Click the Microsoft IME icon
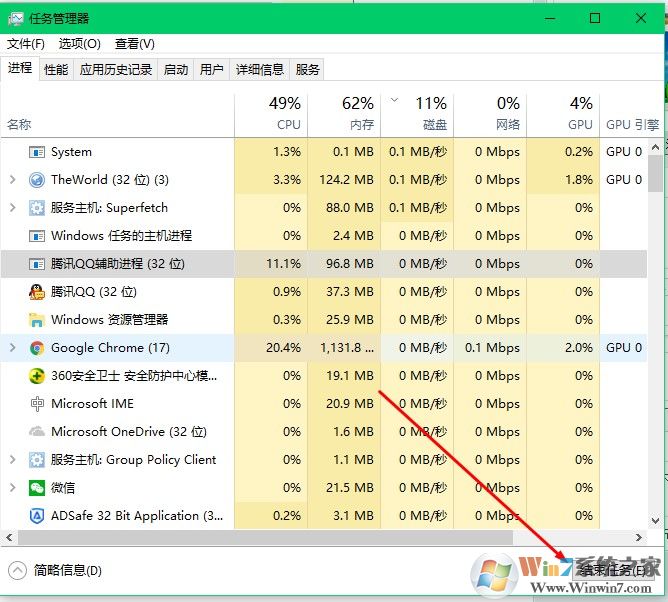The image size is (668, 602). coord(37,404)
